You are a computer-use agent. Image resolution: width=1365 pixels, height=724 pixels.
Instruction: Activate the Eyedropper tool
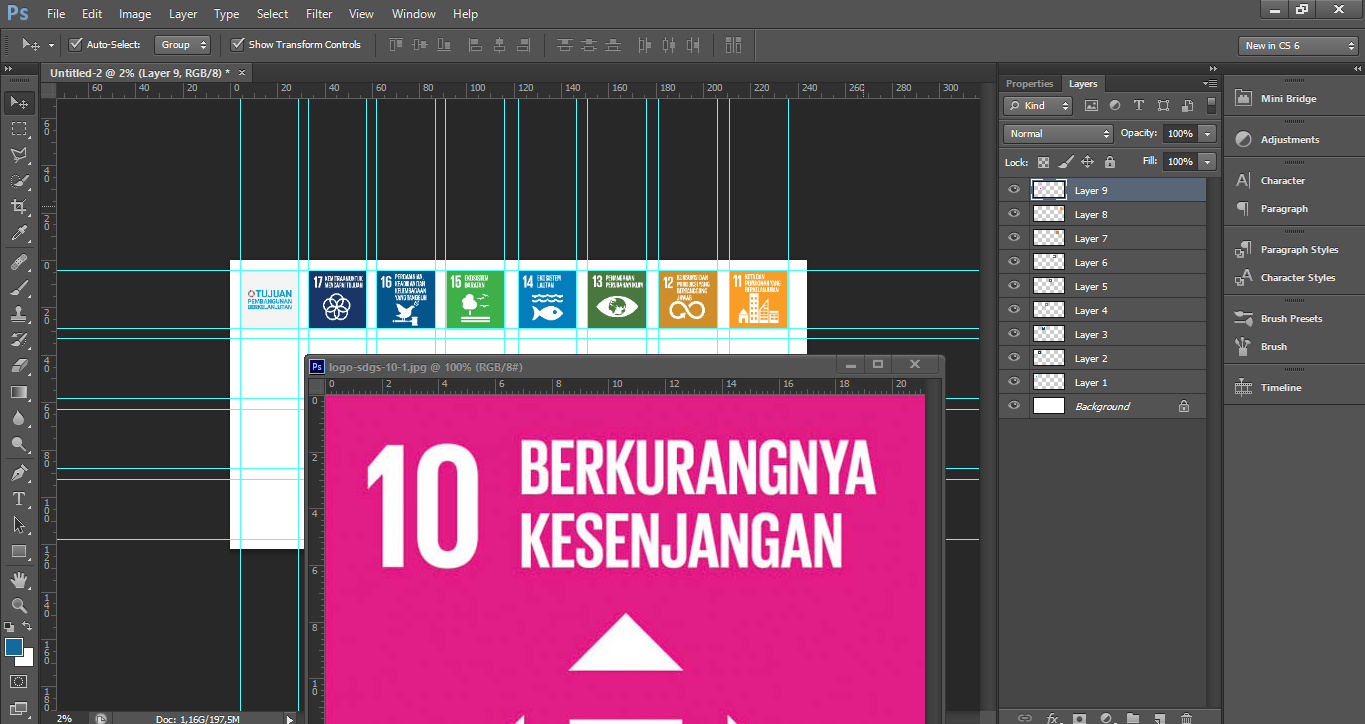tap(18, 234)
